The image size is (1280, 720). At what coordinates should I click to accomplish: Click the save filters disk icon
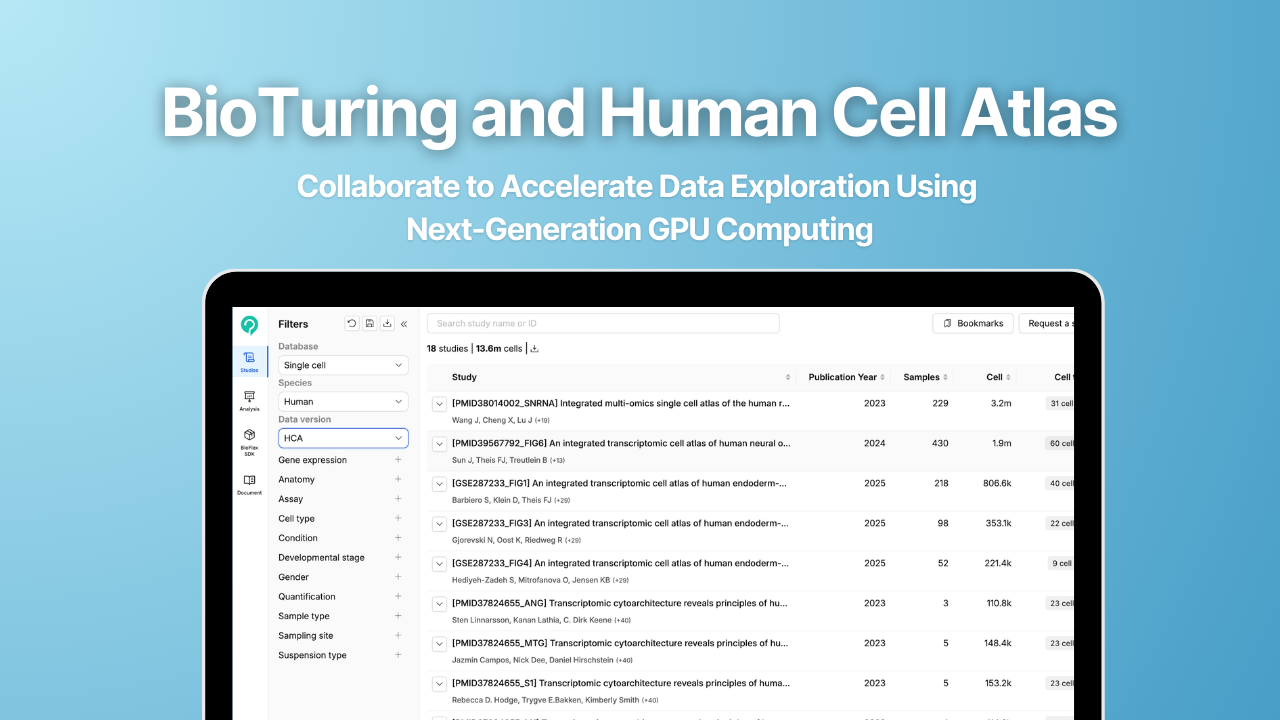coord(370,324)
